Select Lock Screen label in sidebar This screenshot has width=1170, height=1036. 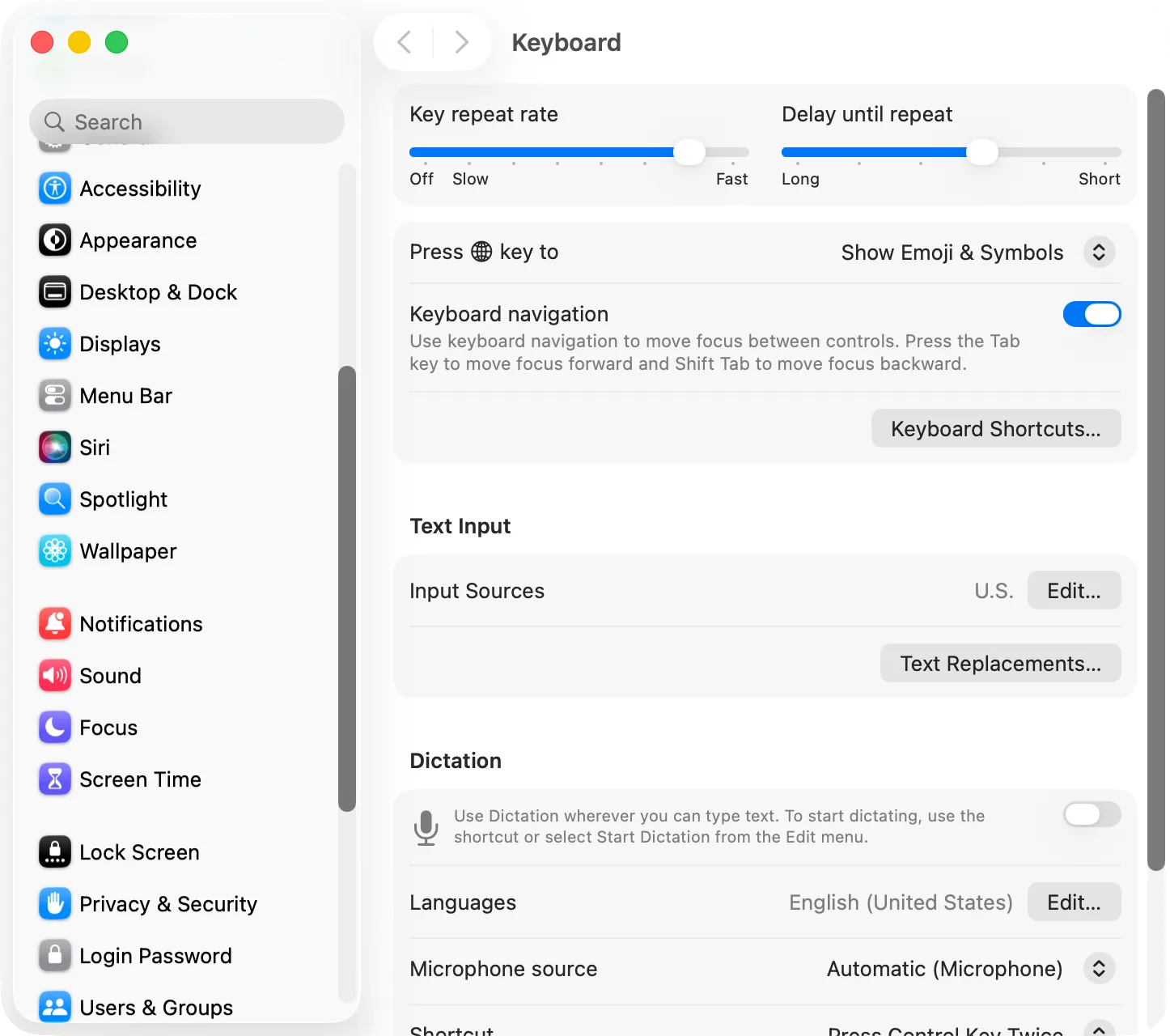139,852
